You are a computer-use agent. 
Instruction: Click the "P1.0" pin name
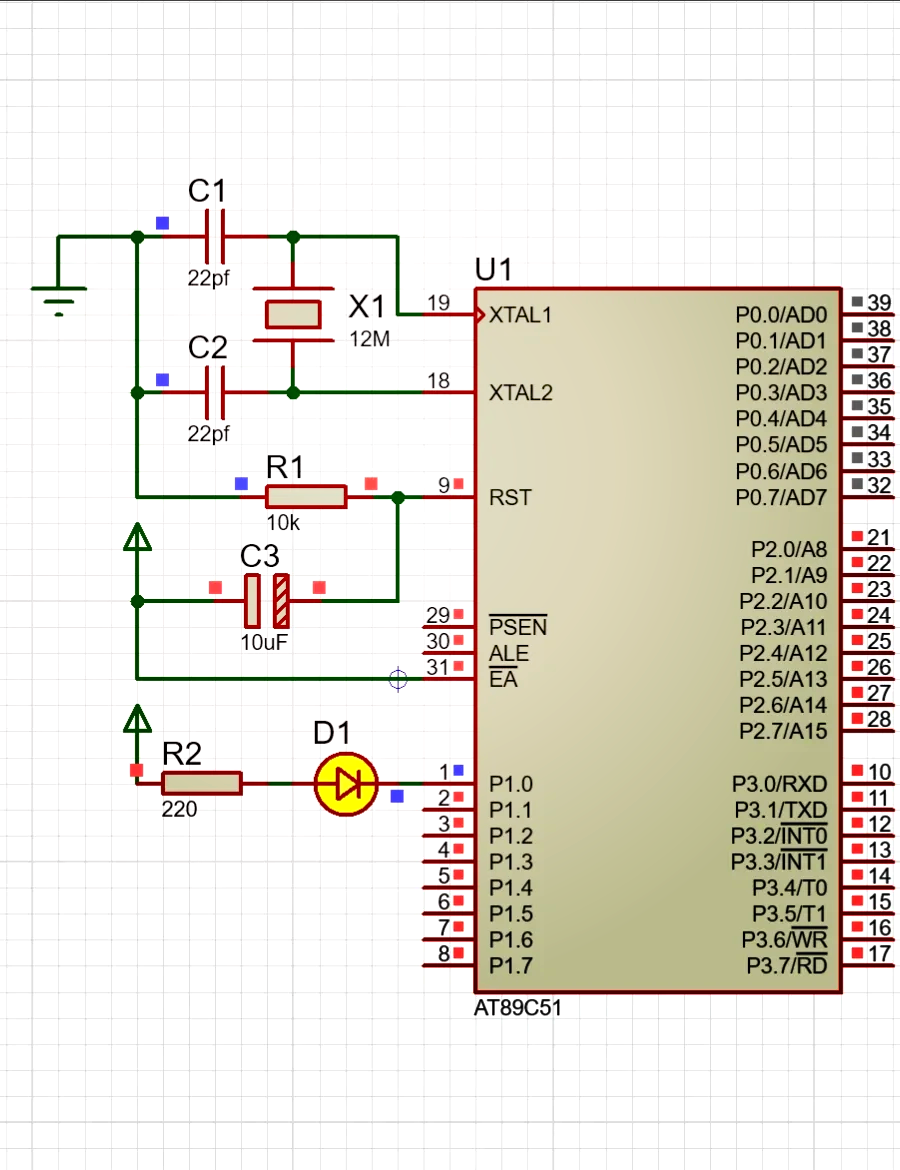(x=510, y=784)
